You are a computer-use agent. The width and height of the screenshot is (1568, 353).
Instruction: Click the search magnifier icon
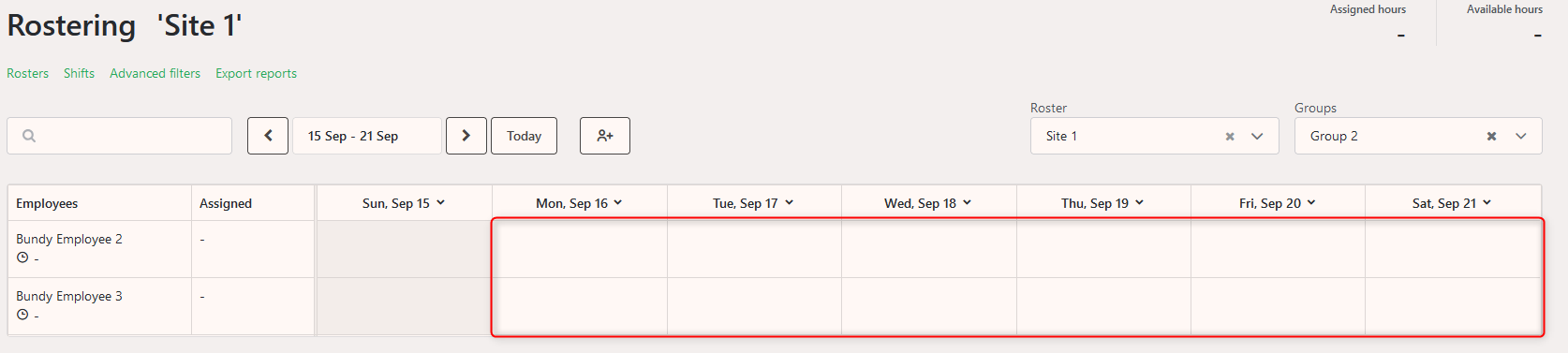[29, 136]
